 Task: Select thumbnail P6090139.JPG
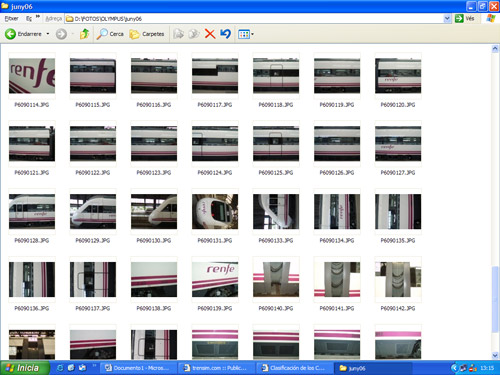215,280
